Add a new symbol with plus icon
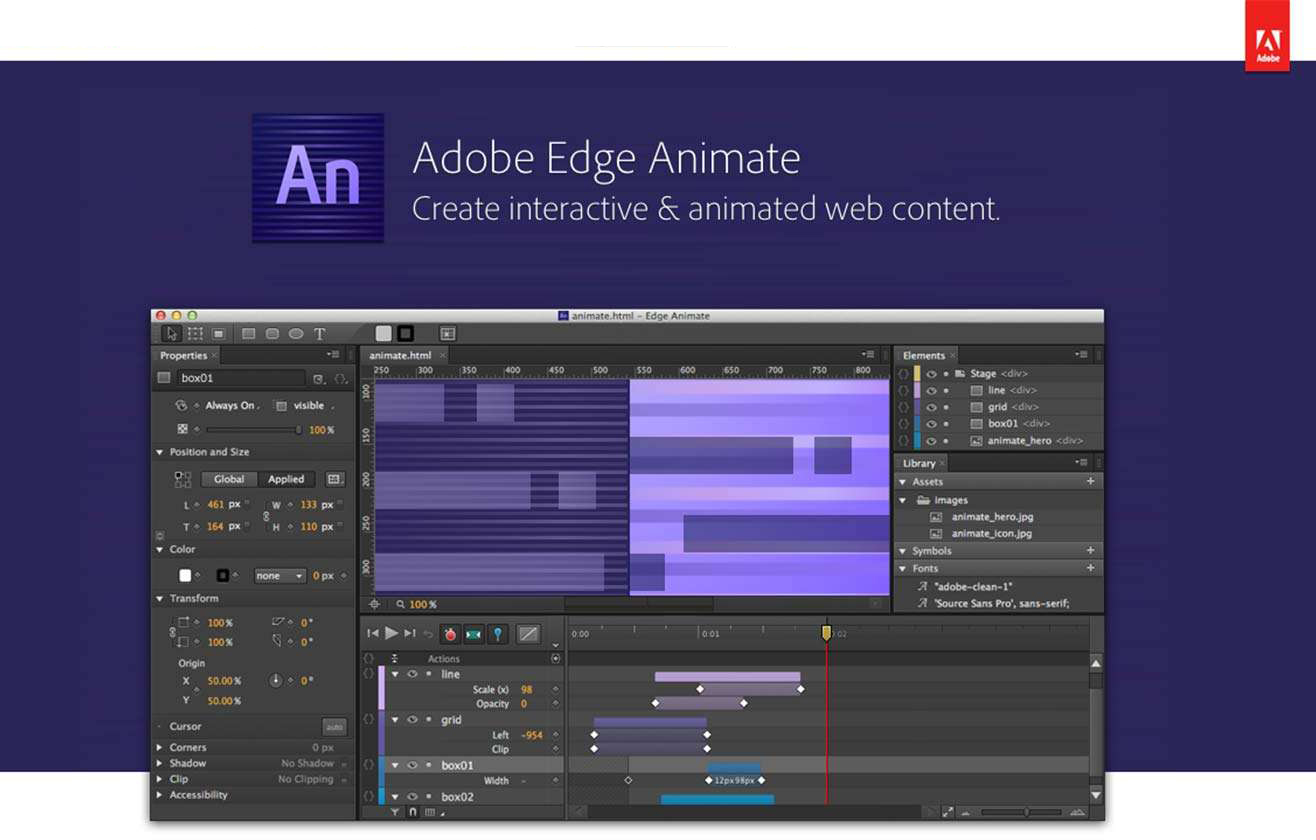The width and height of the screenshot is (1316, 840). point(1090,551)
